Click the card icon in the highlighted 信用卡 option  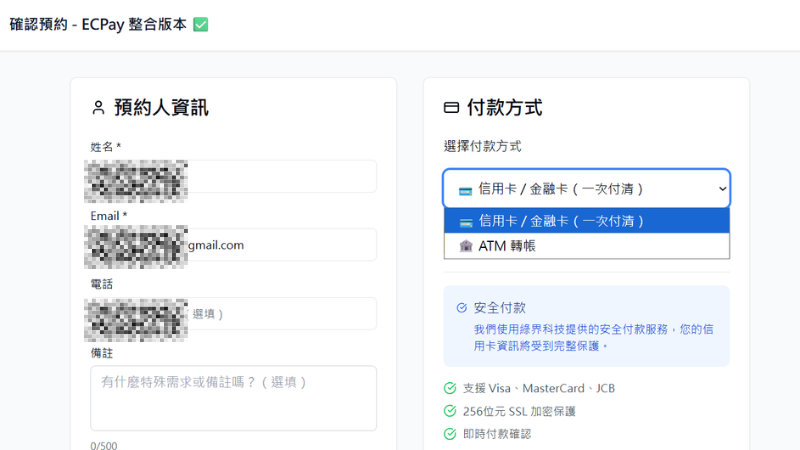[x=466, y=222]
